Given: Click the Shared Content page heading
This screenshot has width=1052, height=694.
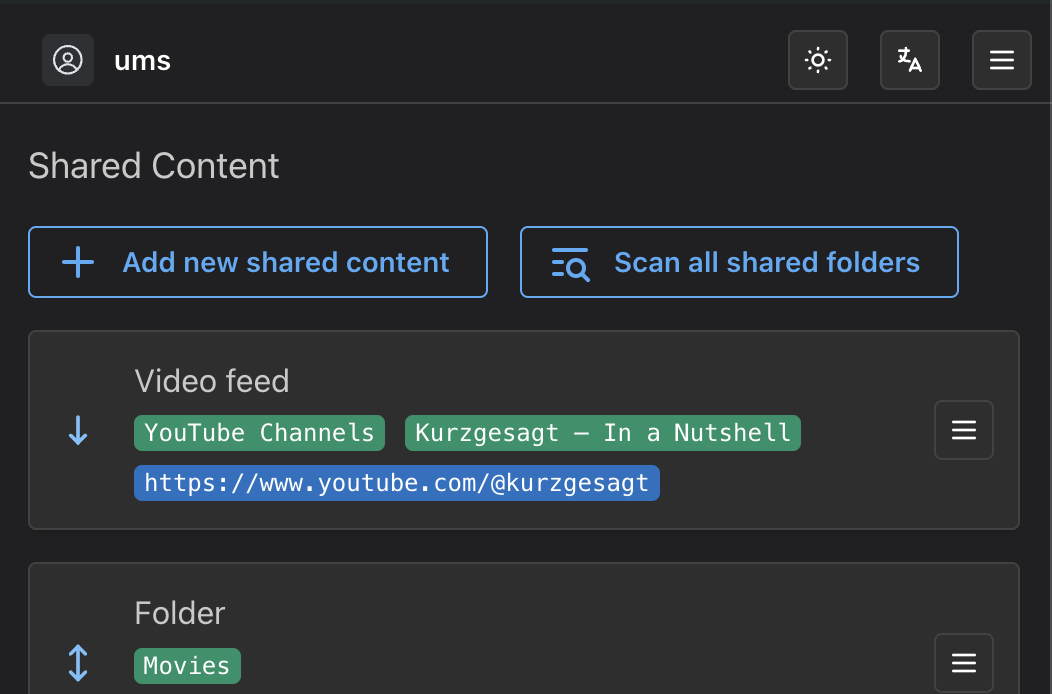Looking at the screenshot, I should [x=153, y=166].
